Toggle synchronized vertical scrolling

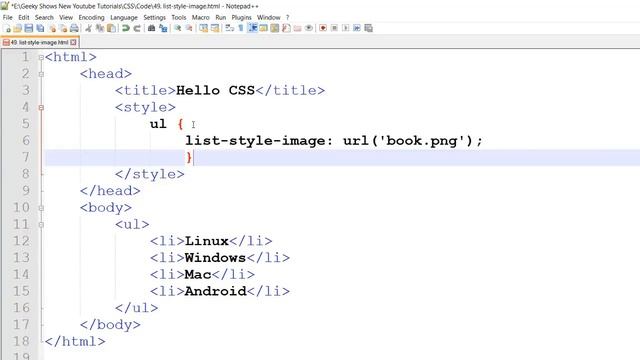(x=203, y=28)
